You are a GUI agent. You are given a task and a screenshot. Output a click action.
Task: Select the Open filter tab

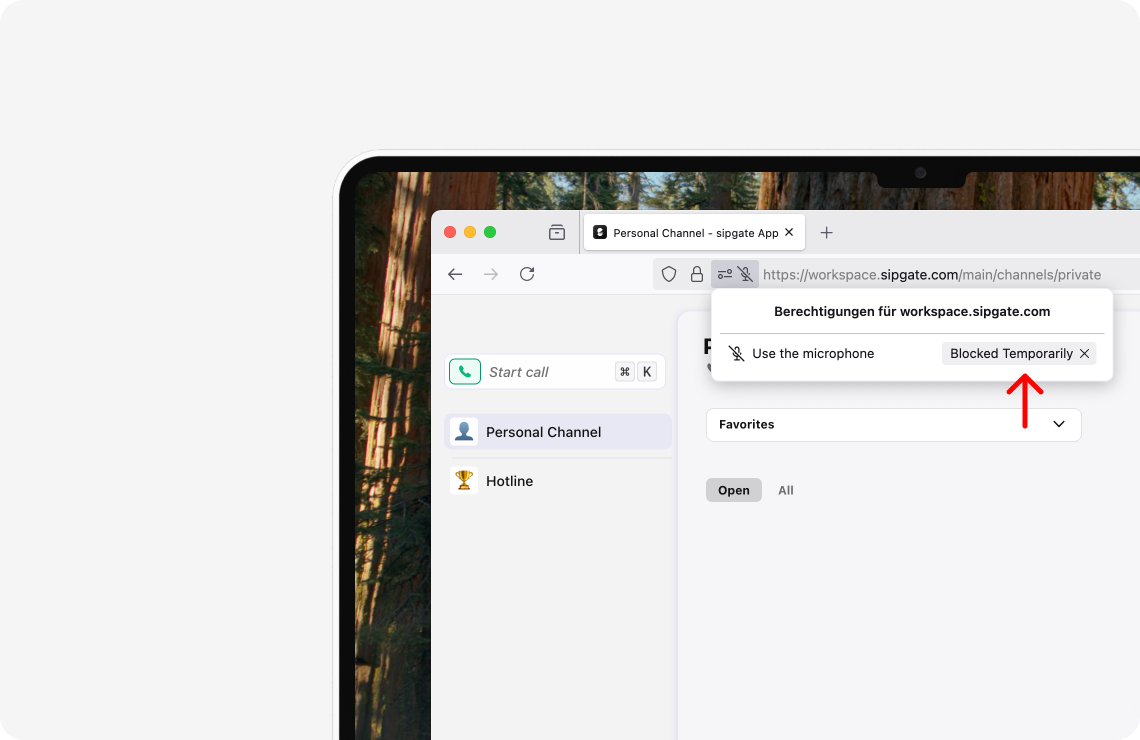pos(734,490)
